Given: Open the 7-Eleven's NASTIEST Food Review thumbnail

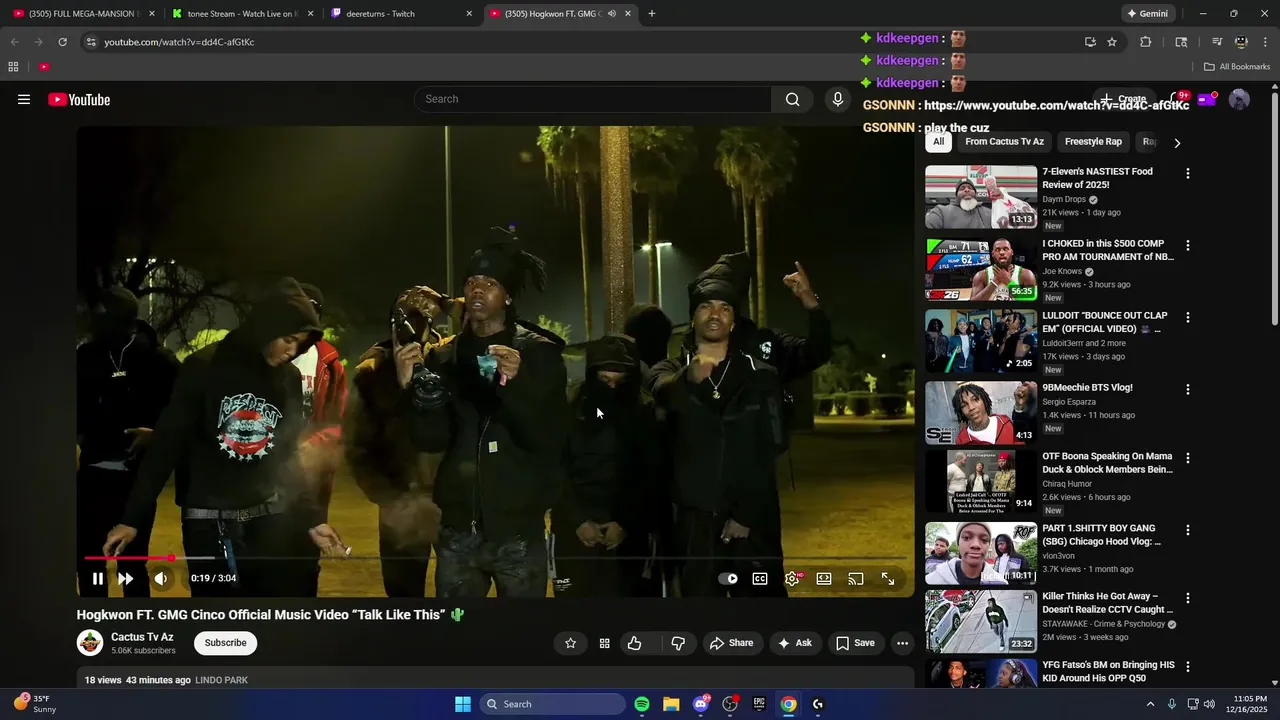Looking at the screenshot, I should click(981, 197).
